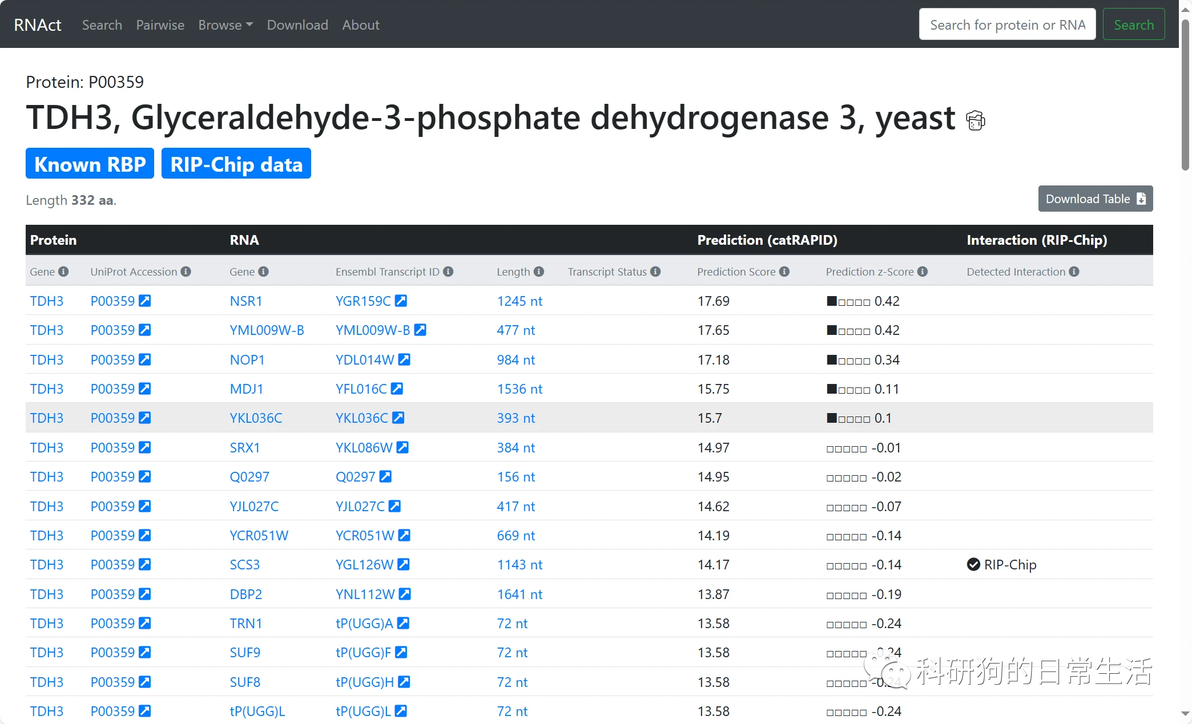Click info icon beside UniProt Accession header
Viewport: 1192px width, 724px height.
185,272
